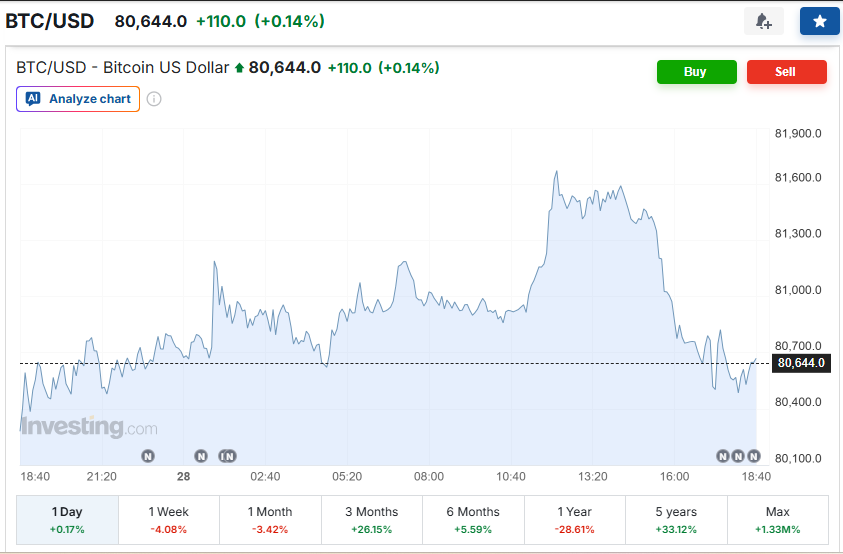Click the BTC/USD page heading
The image size is (843, 554).
point(49,22)
